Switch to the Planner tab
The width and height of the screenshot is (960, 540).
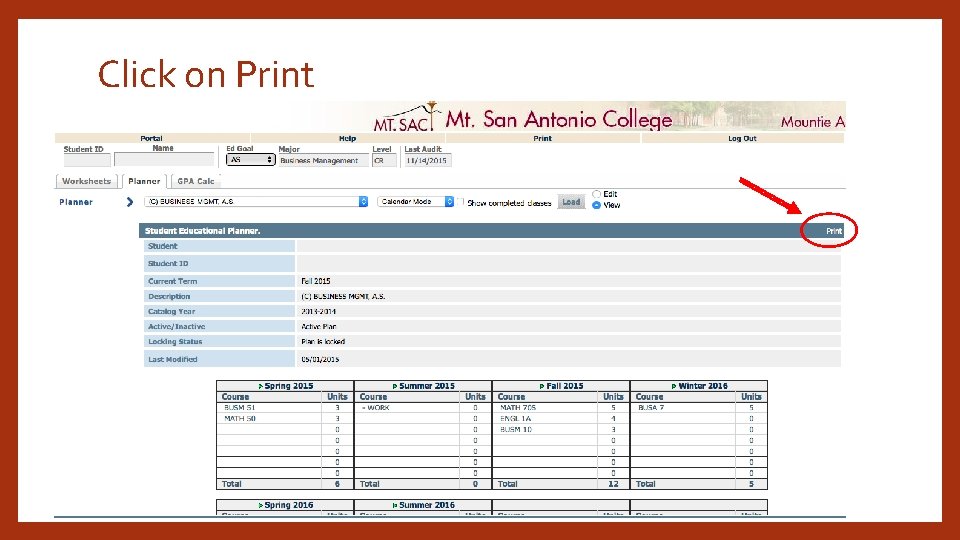pos(144,181)
